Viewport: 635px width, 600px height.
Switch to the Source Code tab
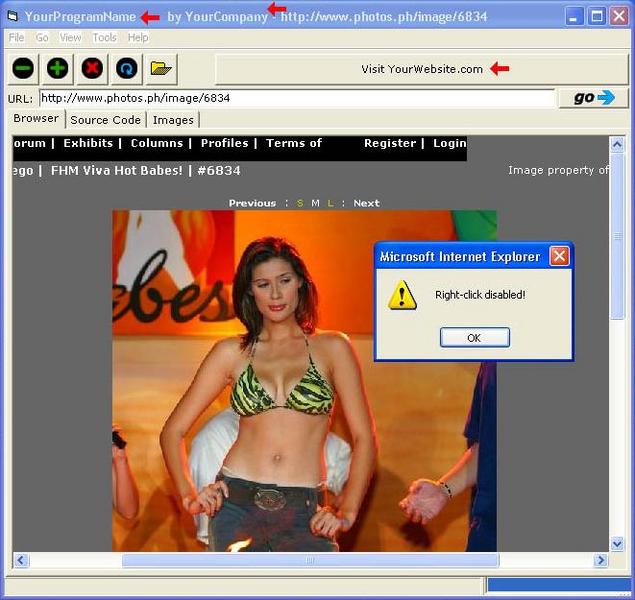click(x=105, y=120)
